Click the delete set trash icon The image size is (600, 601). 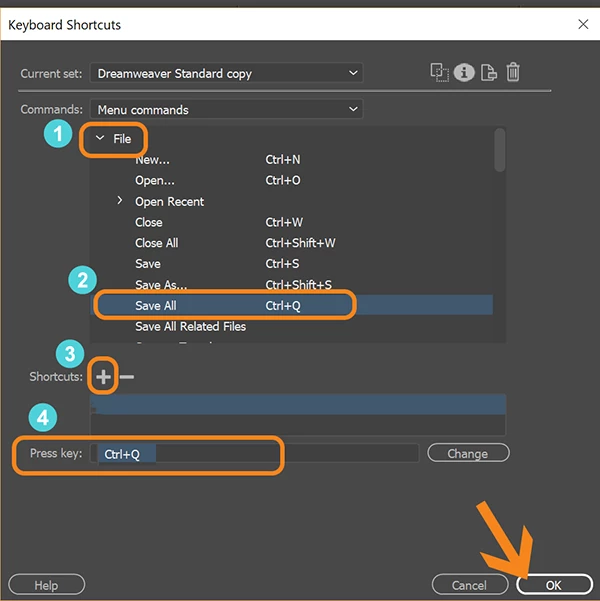[x=513, y=72]
